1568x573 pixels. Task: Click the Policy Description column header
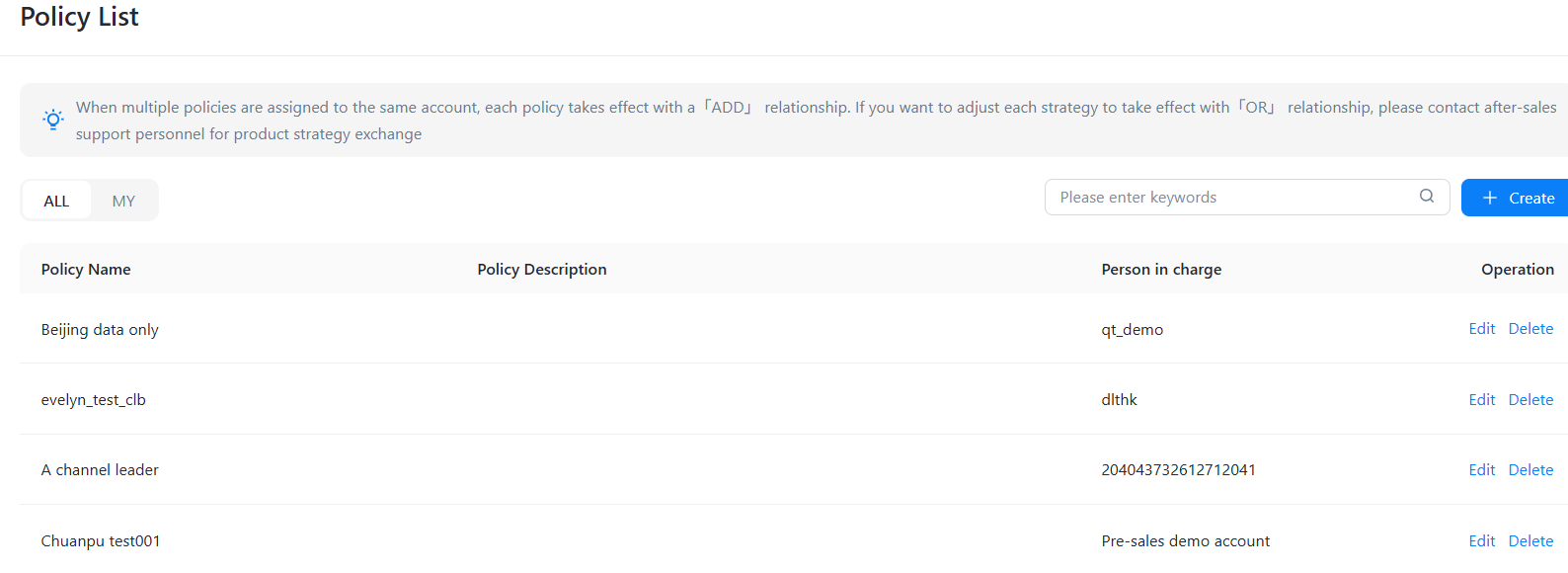click(x=542, y=270)
